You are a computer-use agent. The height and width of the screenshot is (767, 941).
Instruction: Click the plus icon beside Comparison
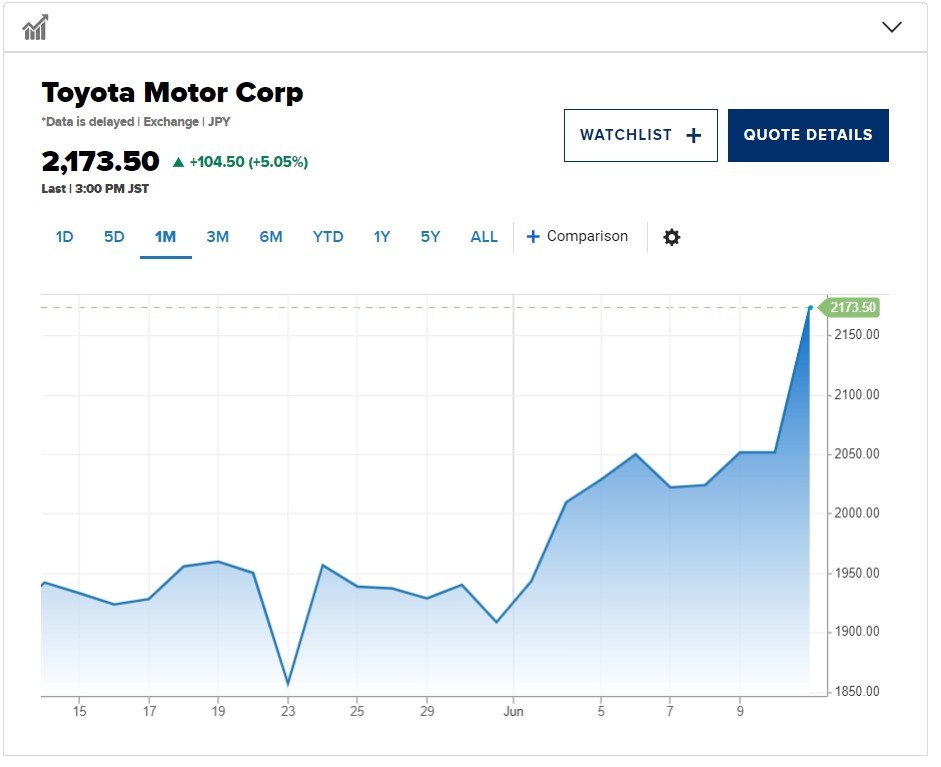(x=533, y=237)
